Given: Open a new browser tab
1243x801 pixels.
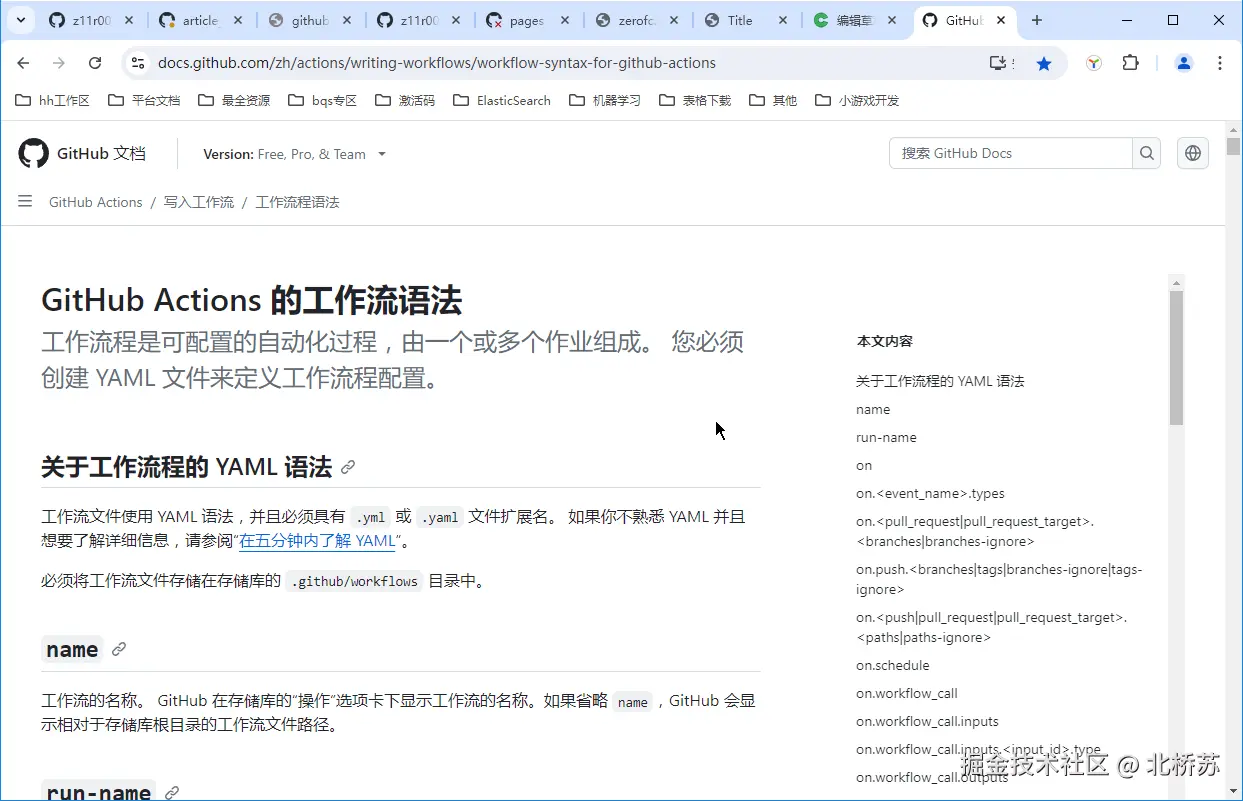Looking at the screenshot, I should [x=1037, y=20].
